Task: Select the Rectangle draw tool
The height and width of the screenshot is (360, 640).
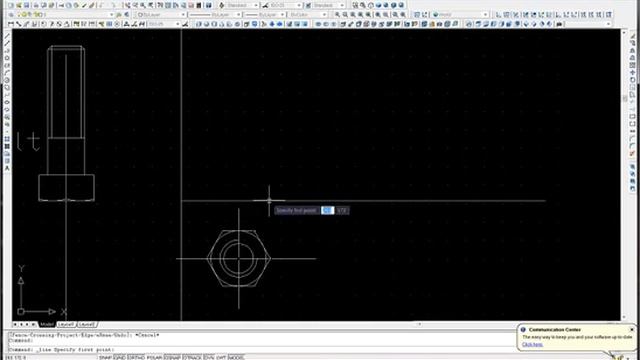Action: click(x=7, y=65)
